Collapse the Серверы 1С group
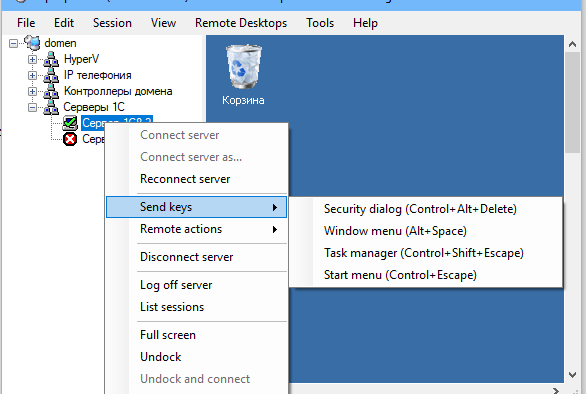The image size is (586, 394). [x=33, y=108]
